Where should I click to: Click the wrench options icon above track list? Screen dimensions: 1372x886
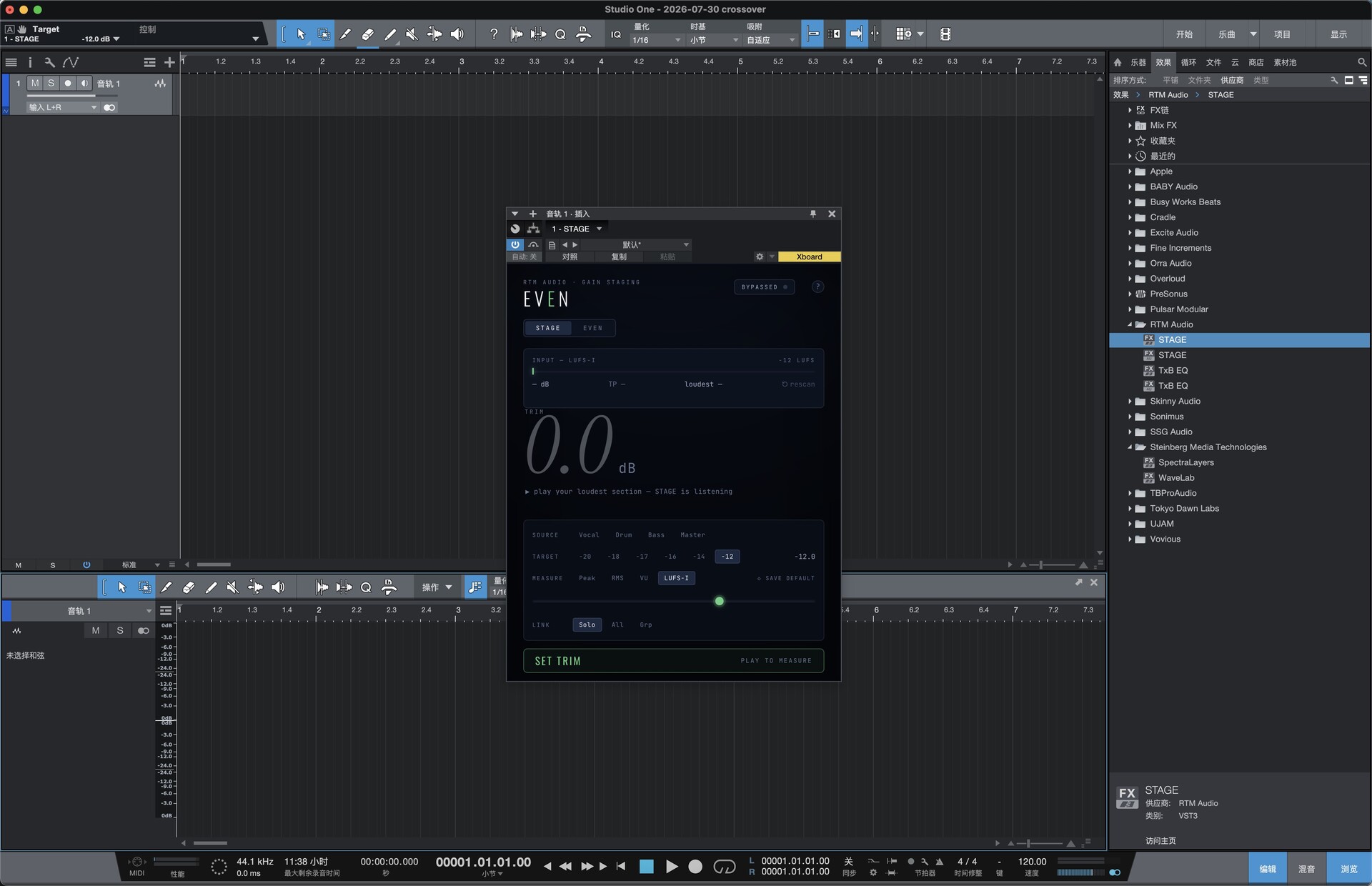click(49, 62)
